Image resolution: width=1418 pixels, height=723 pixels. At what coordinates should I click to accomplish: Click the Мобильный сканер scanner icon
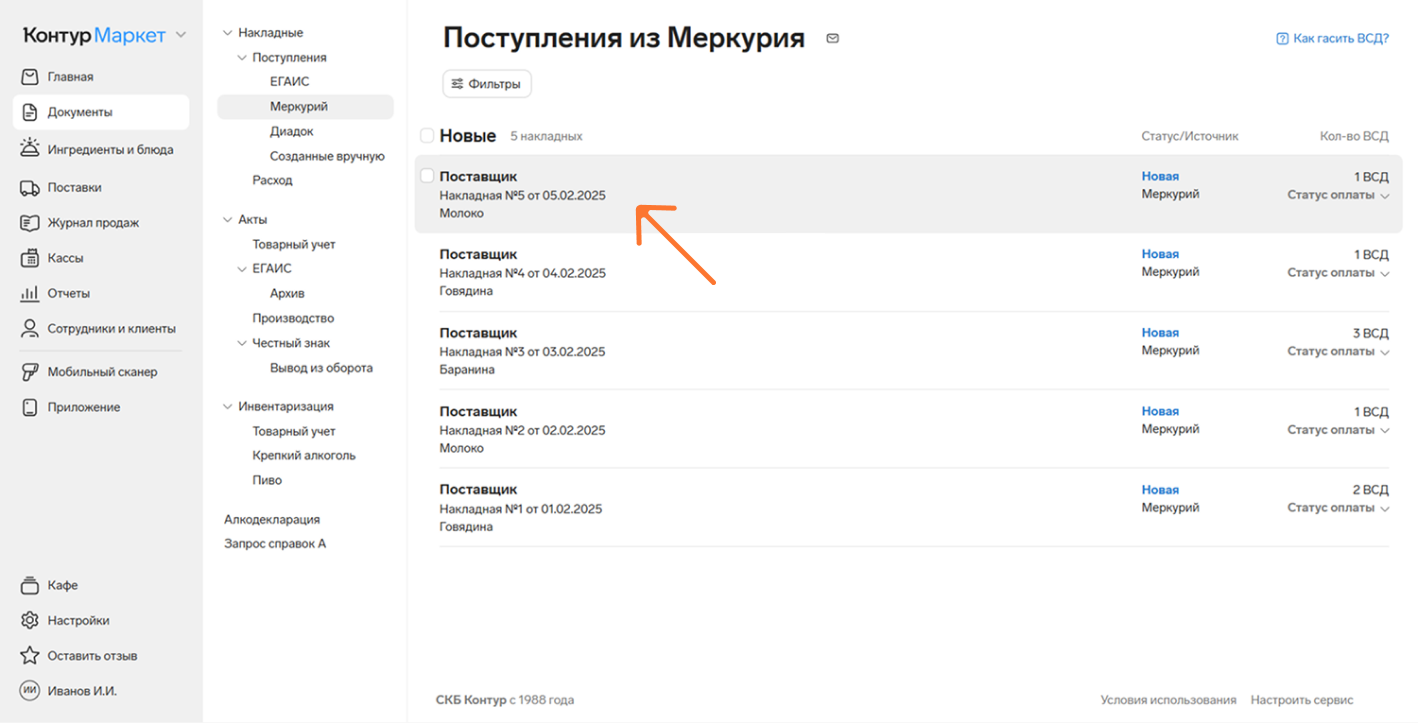30,372
